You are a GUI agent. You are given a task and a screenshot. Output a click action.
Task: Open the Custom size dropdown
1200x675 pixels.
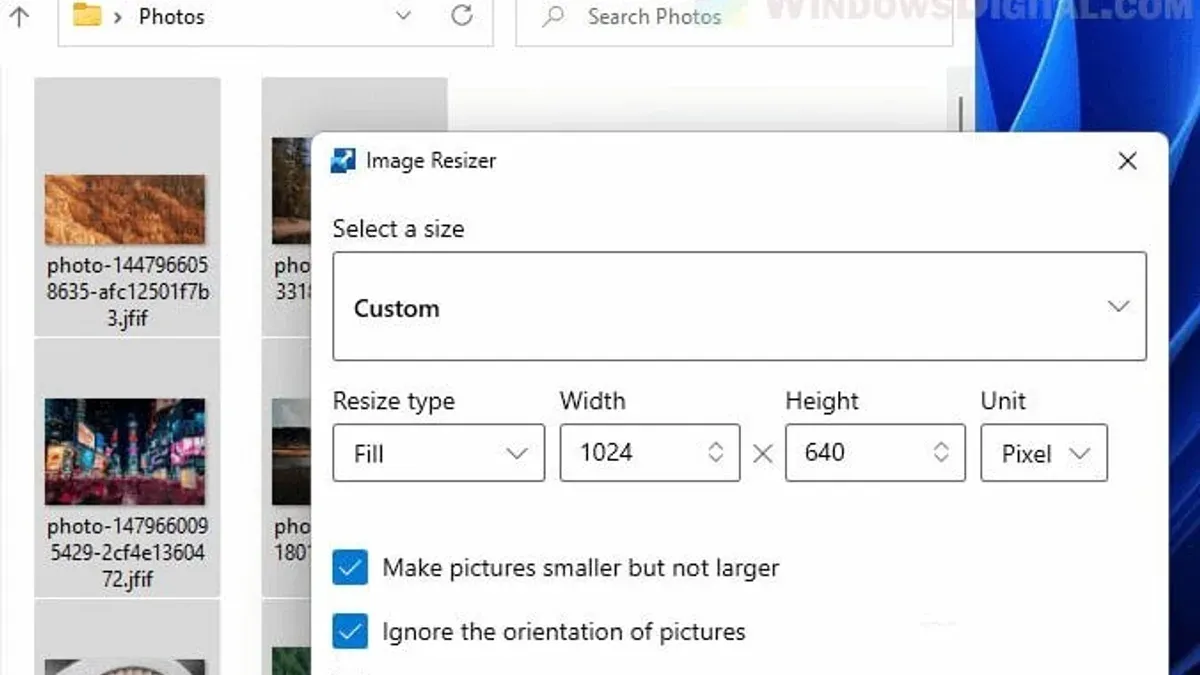[739, 306]
